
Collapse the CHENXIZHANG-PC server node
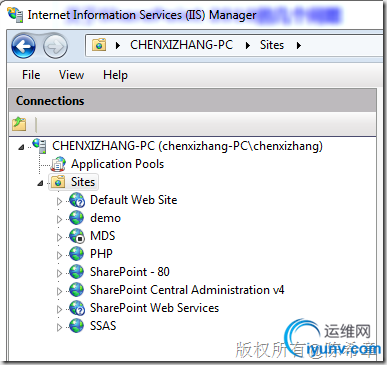[x=21, y=147]
